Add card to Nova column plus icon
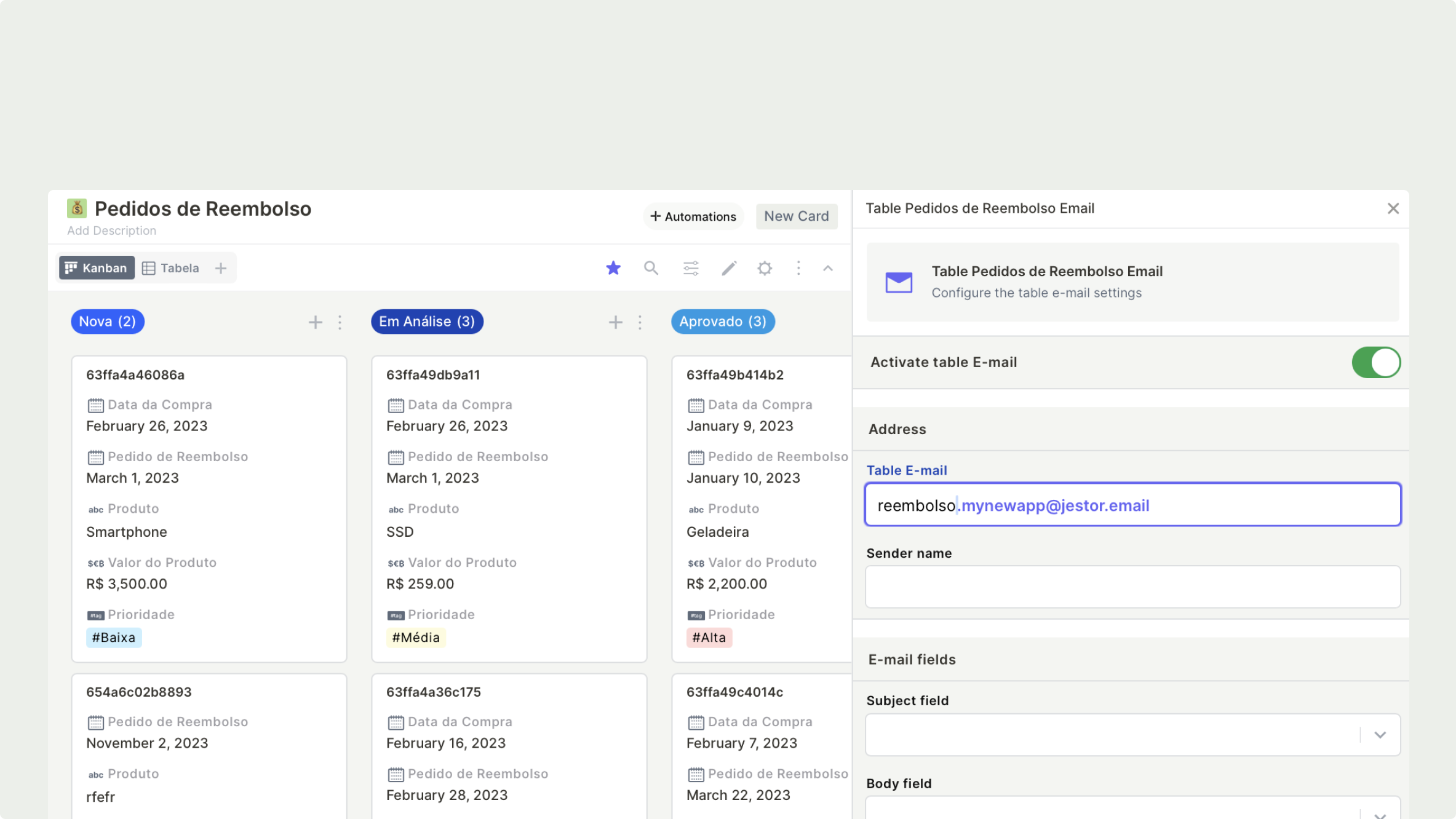This screenshot has height=819, width=1456. point(315,322)
